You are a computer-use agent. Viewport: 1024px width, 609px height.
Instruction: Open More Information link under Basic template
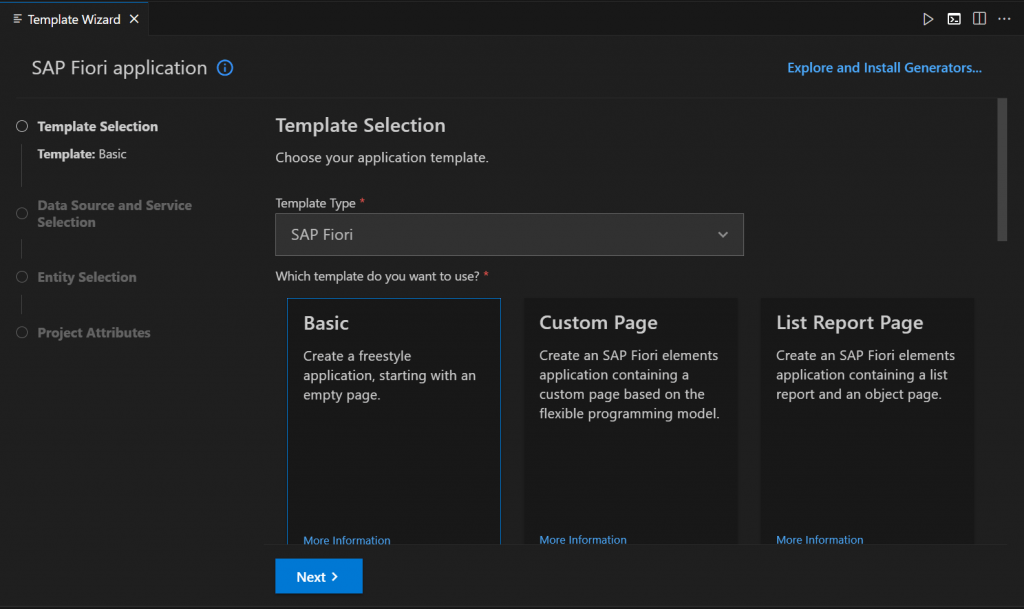coord(347,540)
